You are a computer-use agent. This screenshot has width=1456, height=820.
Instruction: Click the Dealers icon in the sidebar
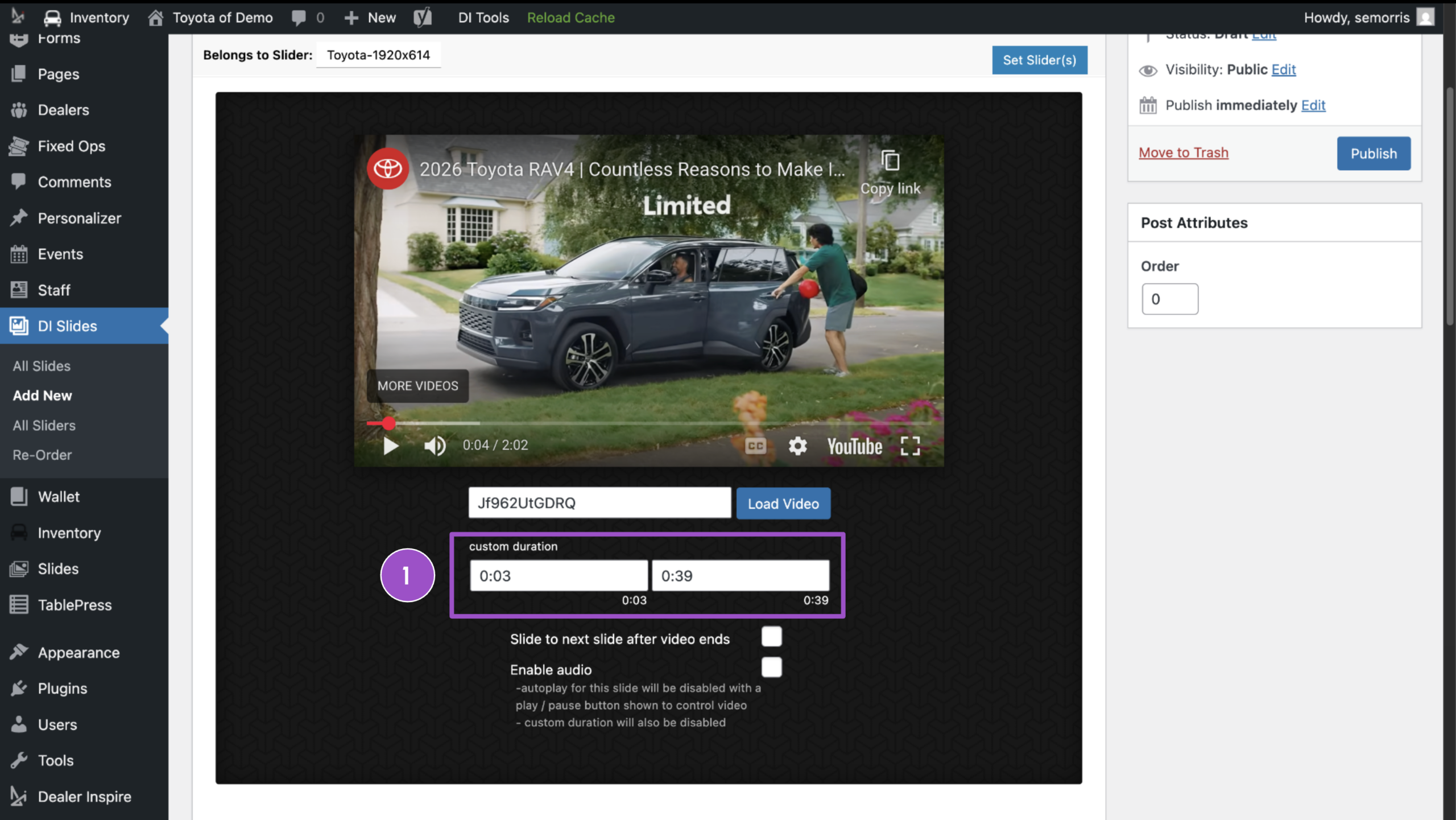coord(19,110)
